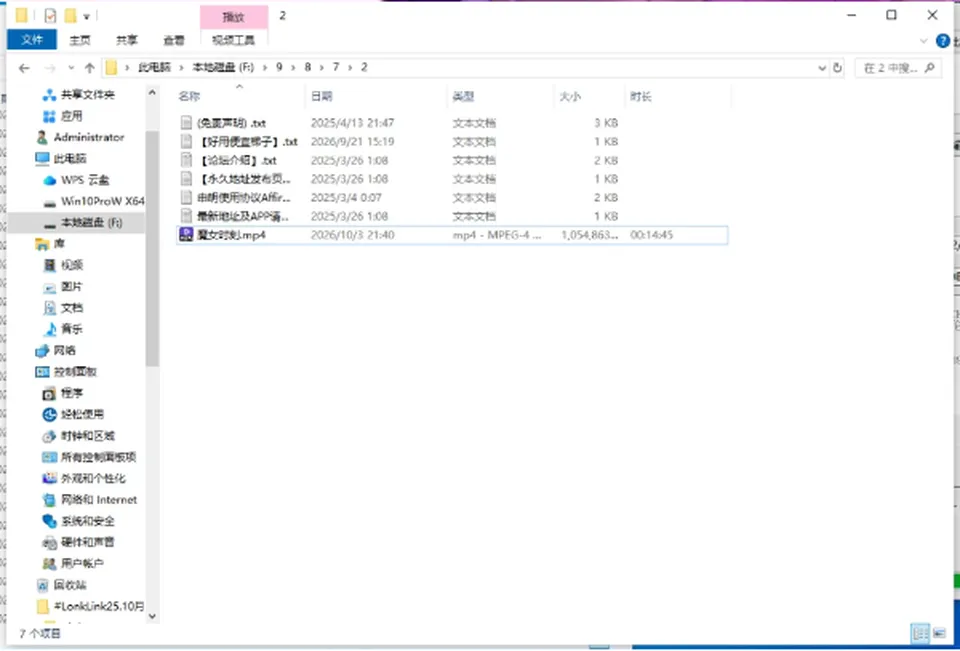Select the 魔女时刻.mp4 video file icon
Screen dimensions: 960x651
[x=186, y=235]
